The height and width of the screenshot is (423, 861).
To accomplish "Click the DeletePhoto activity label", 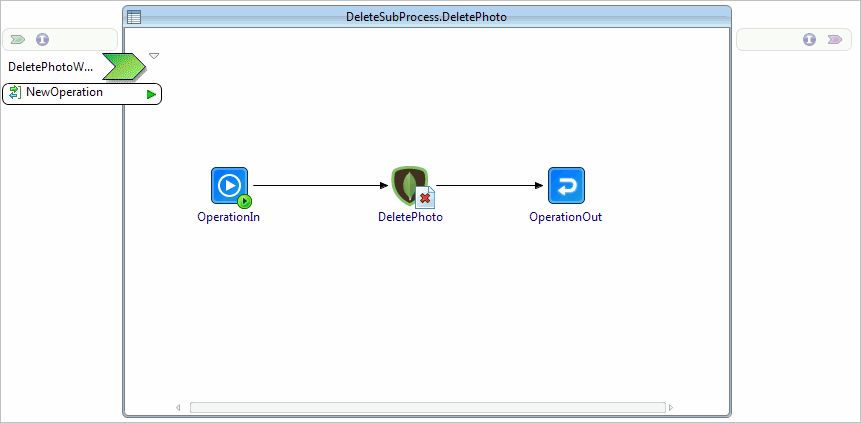I will [410, 217].
